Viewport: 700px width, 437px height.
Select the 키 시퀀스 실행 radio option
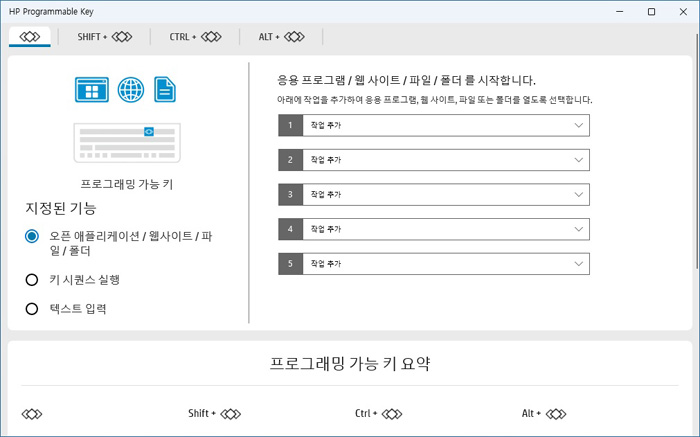(32, 280)
